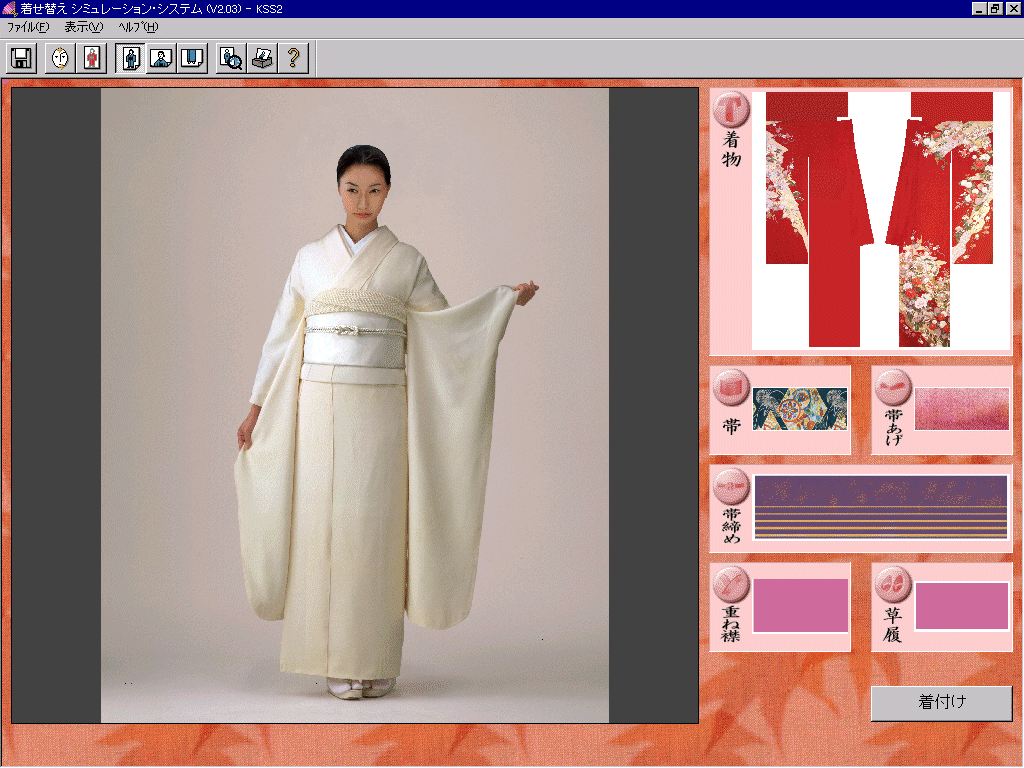Switch to full-body standing view icon
Screen dimensions: 1024x768
point(131,58)
